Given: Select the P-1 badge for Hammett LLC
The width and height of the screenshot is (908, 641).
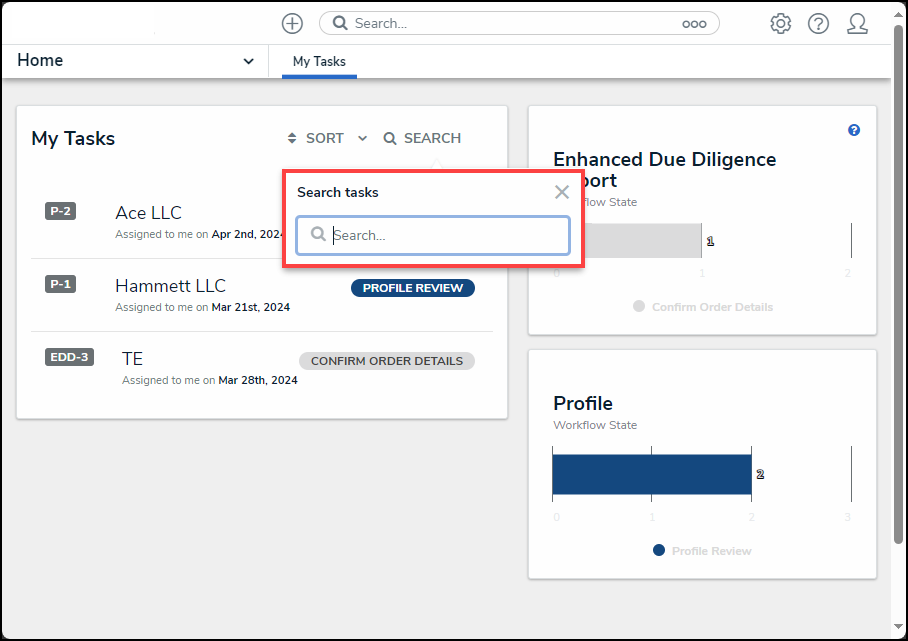Looking at the screenshot, I should [60, 284].
